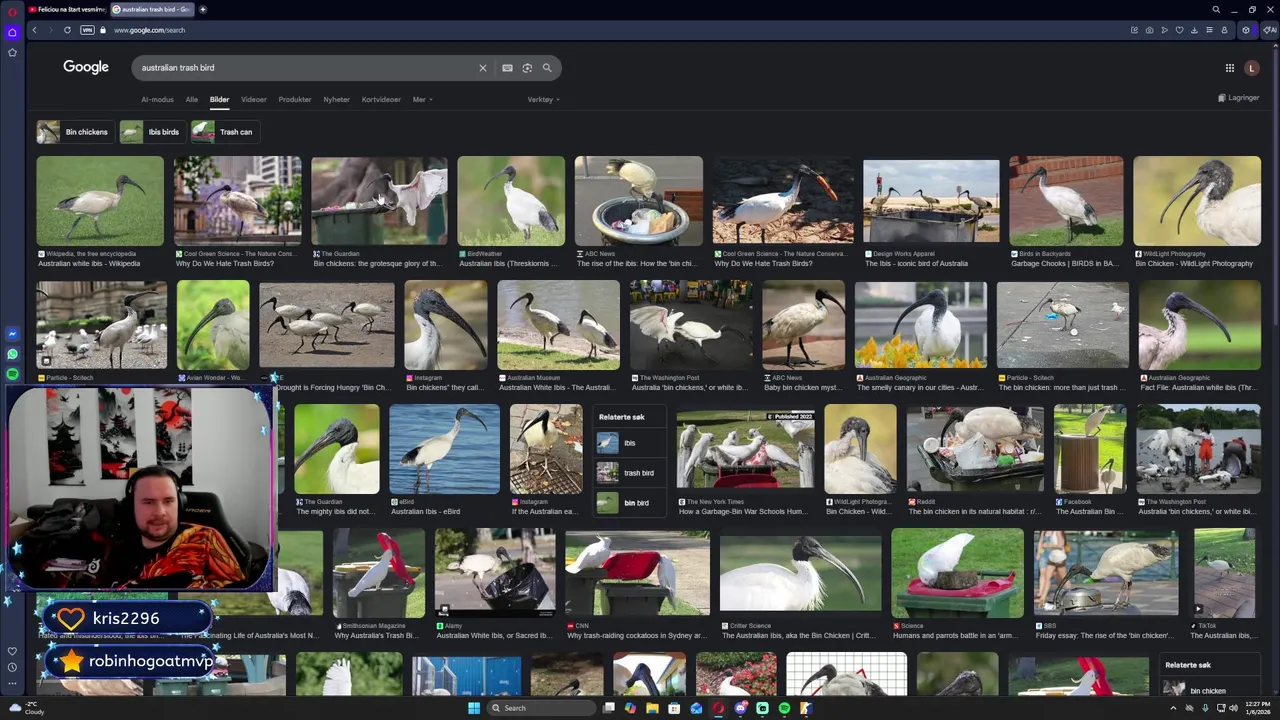Open the on-screen keyboard input tool
This screenshot has width=1280, height=720.
[x=507, y=68]
